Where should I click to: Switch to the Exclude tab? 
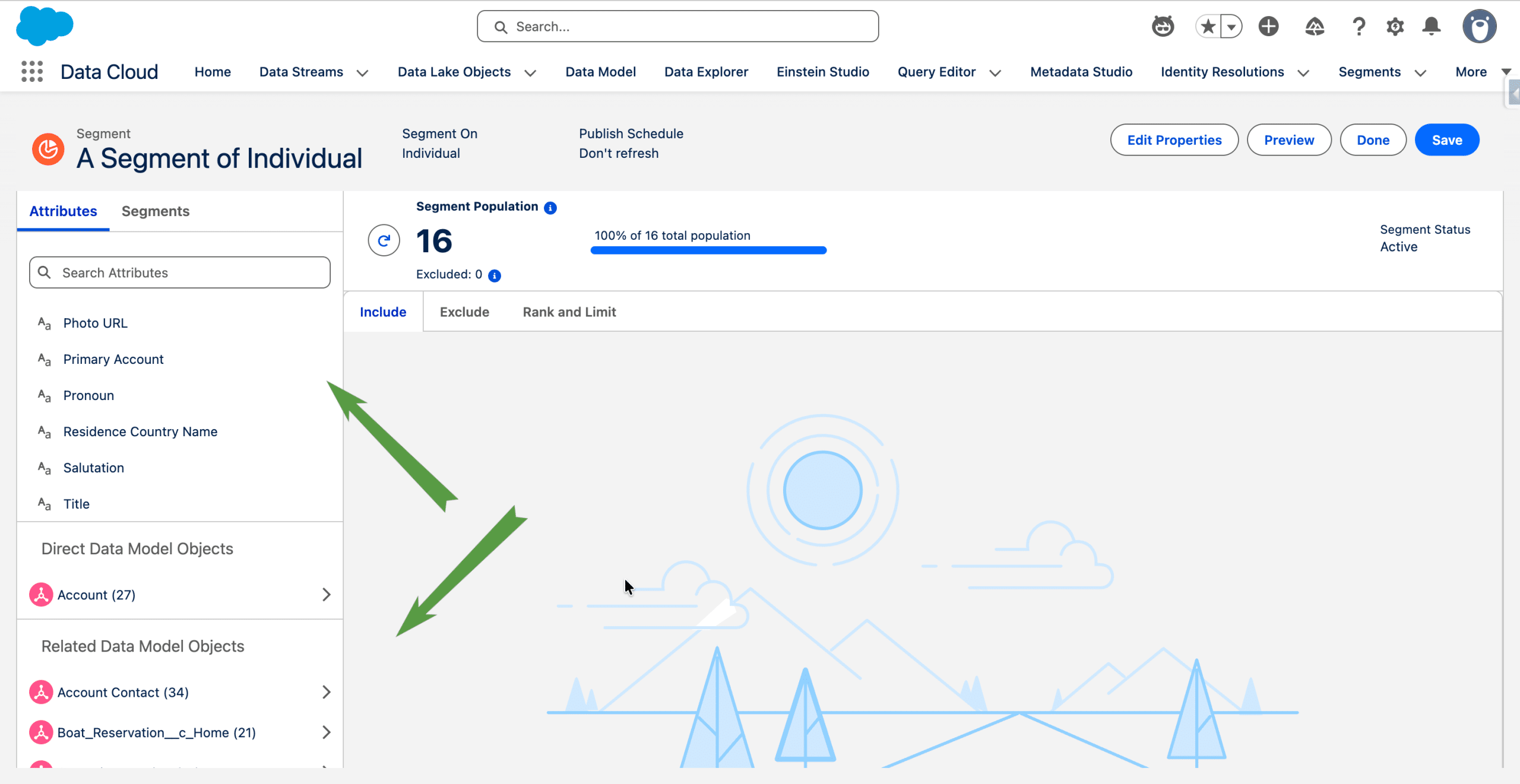coord(464,312)
